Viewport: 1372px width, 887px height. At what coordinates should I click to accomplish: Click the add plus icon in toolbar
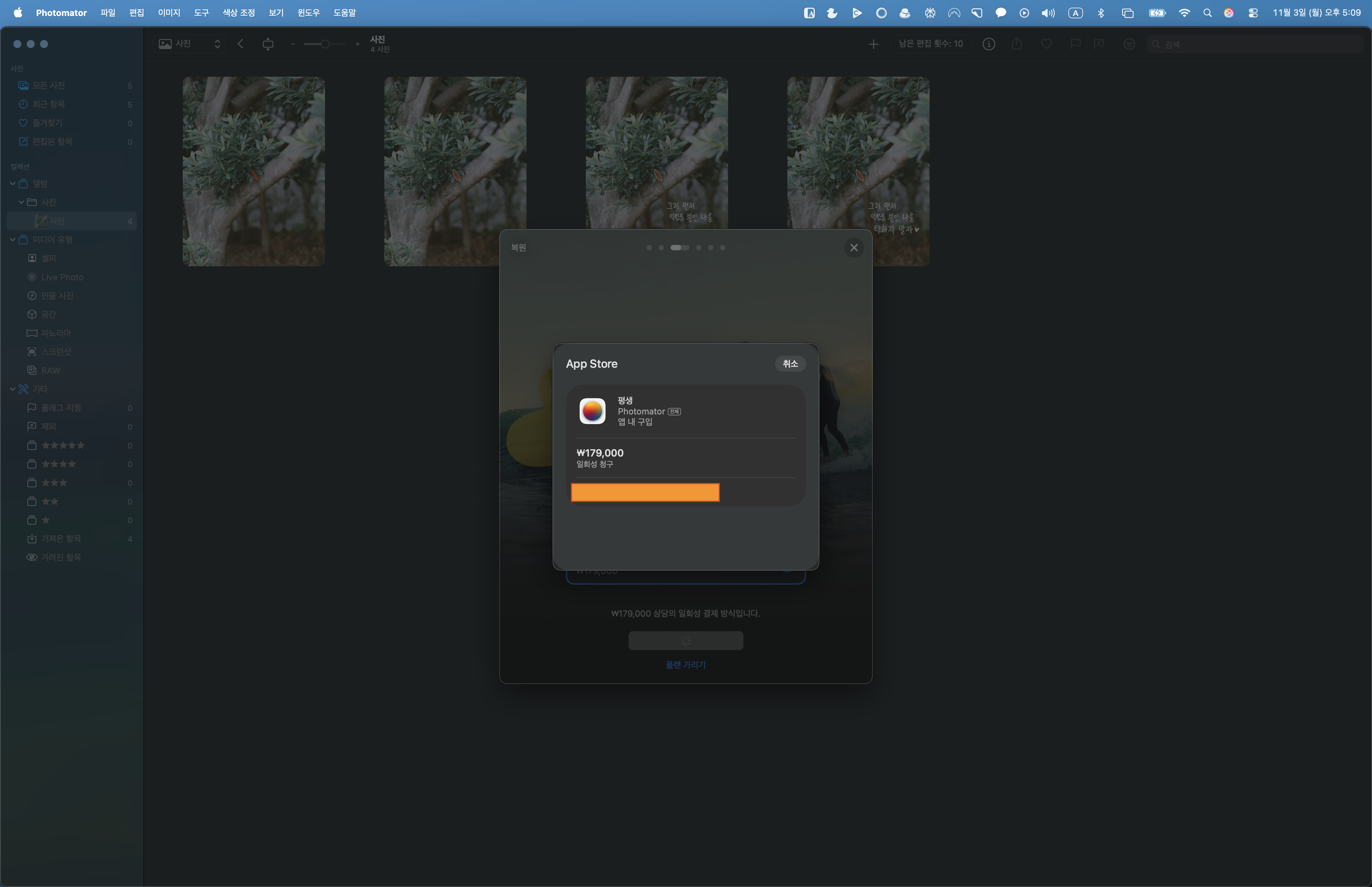pos(873,44)
